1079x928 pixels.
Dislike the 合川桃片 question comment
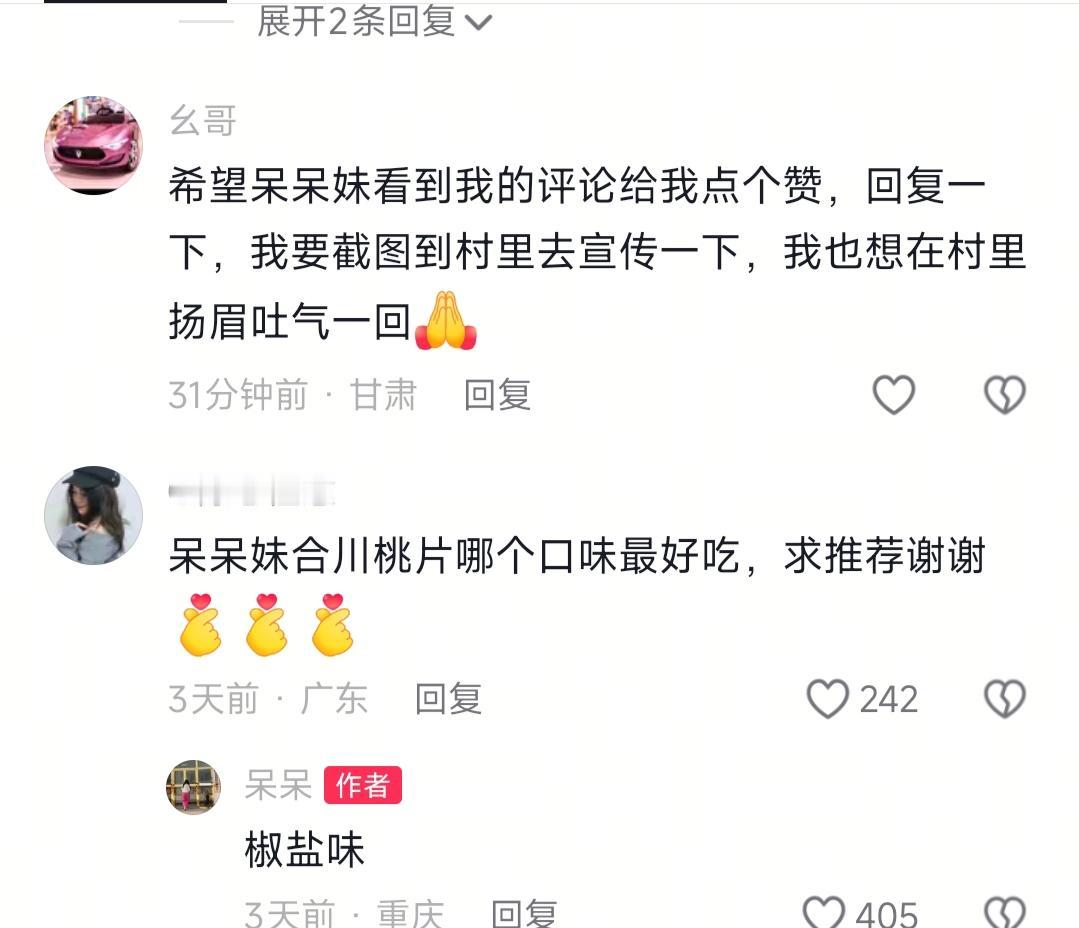1005,700
